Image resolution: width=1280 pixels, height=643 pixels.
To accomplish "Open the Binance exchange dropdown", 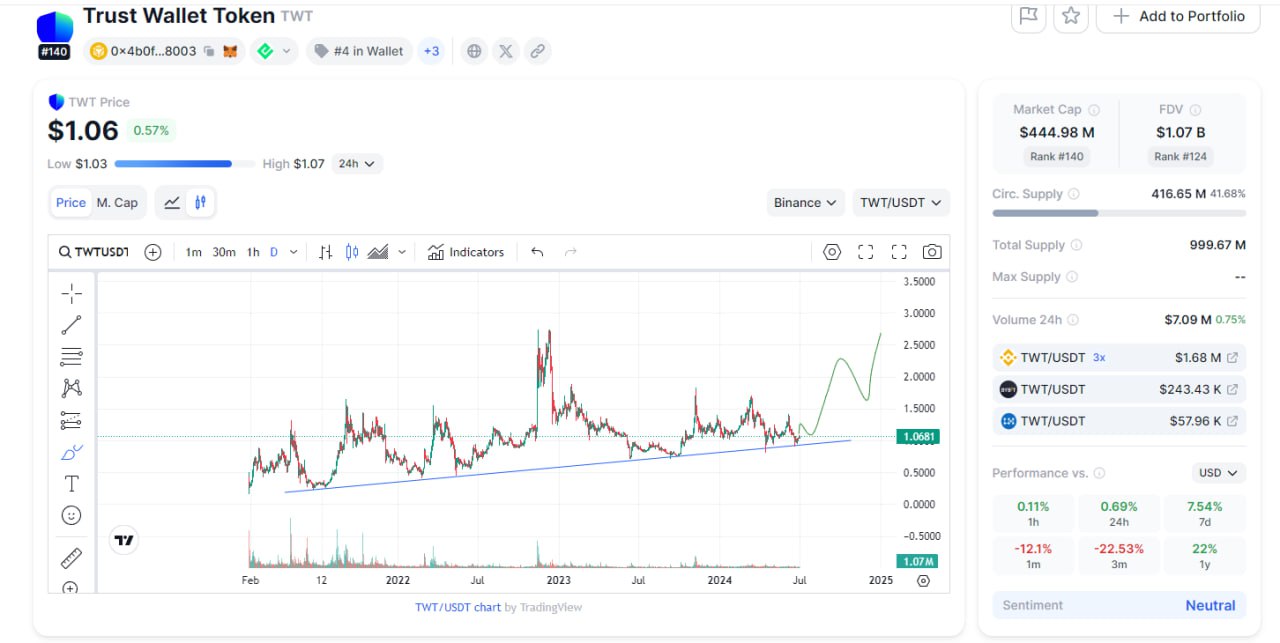I will (x=805, y=203).
